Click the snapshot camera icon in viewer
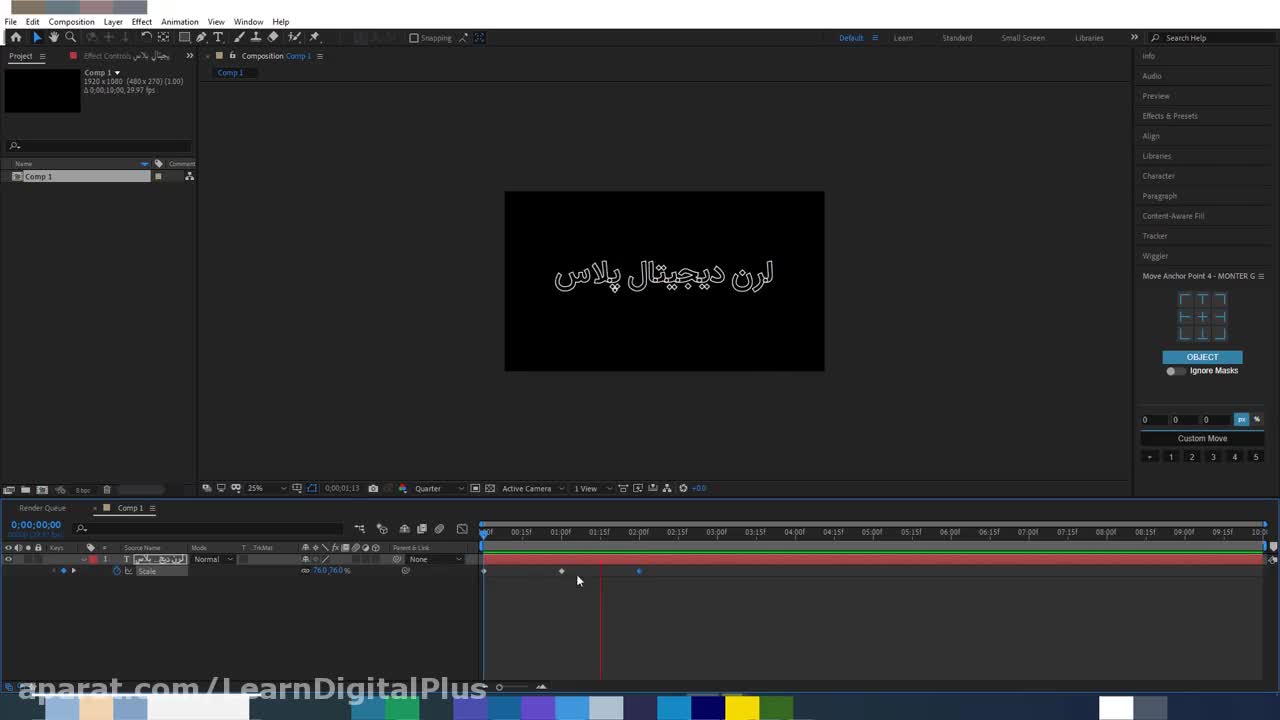The height and width of the screenshot is (720, 1280). click(x=373, y=489)
